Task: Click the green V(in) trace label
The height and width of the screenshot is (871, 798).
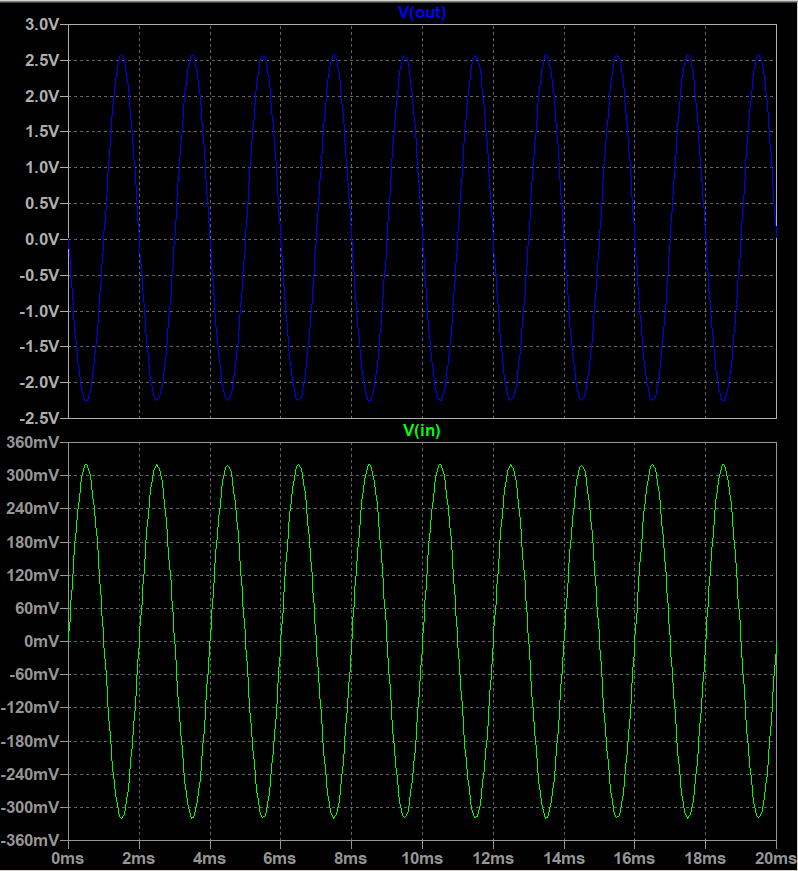Action: point(421,431)
